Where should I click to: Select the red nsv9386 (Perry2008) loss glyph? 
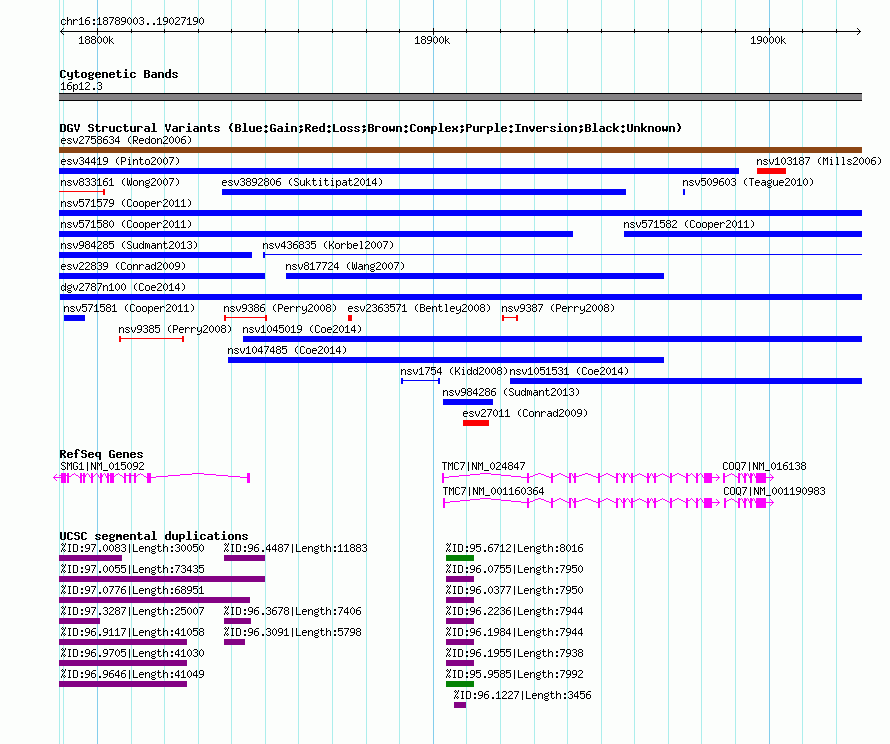[x=245, y=318]
